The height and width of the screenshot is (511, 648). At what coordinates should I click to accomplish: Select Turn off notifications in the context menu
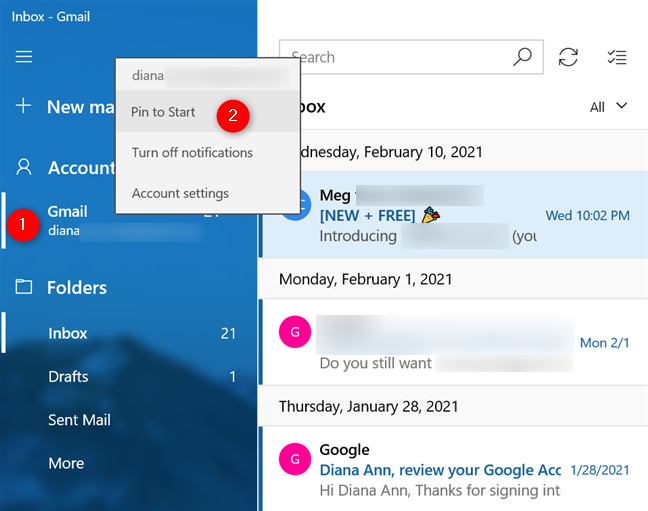[208, 153]
